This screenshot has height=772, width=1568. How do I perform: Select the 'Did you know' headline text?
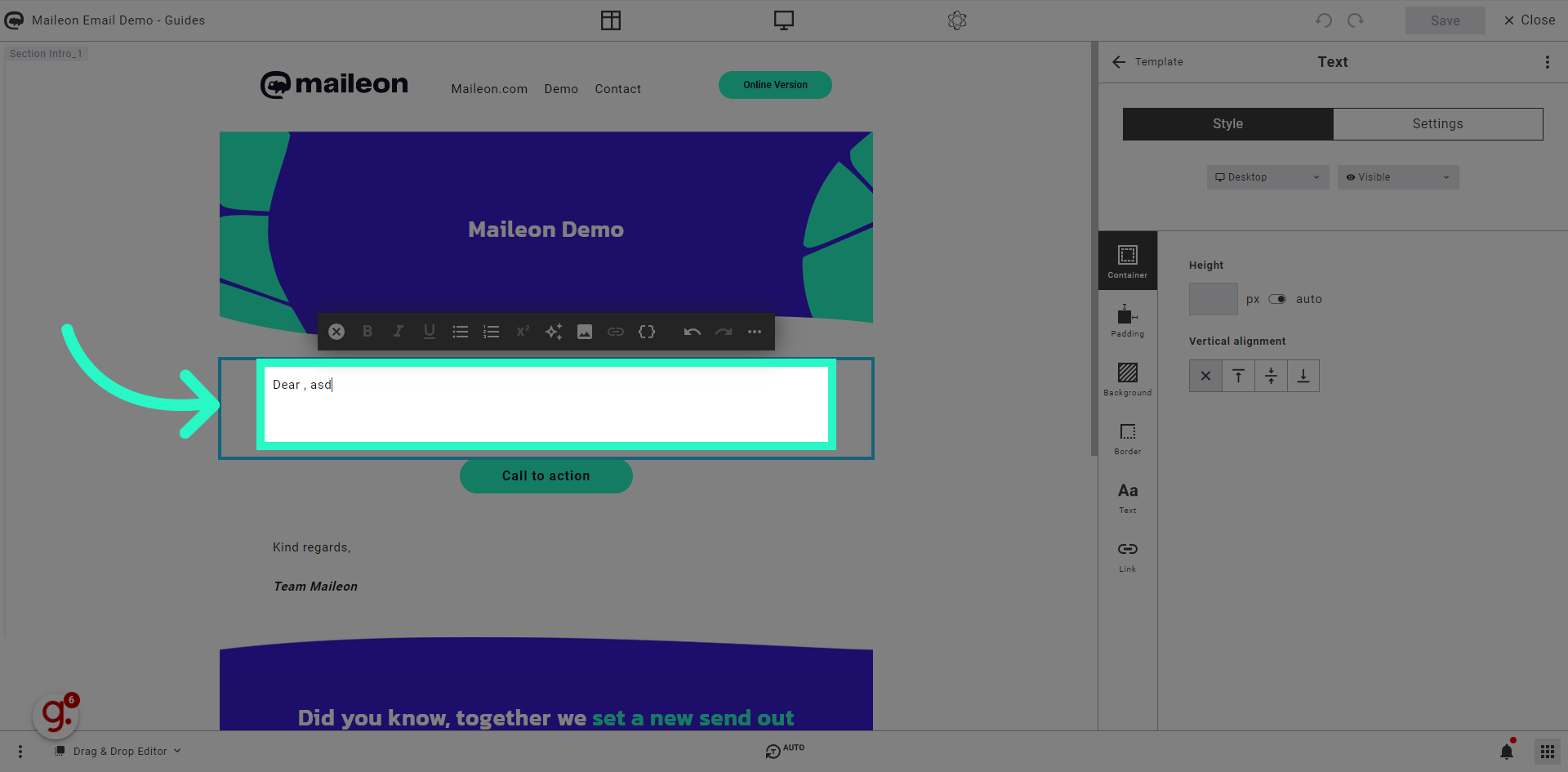point(546,718)
